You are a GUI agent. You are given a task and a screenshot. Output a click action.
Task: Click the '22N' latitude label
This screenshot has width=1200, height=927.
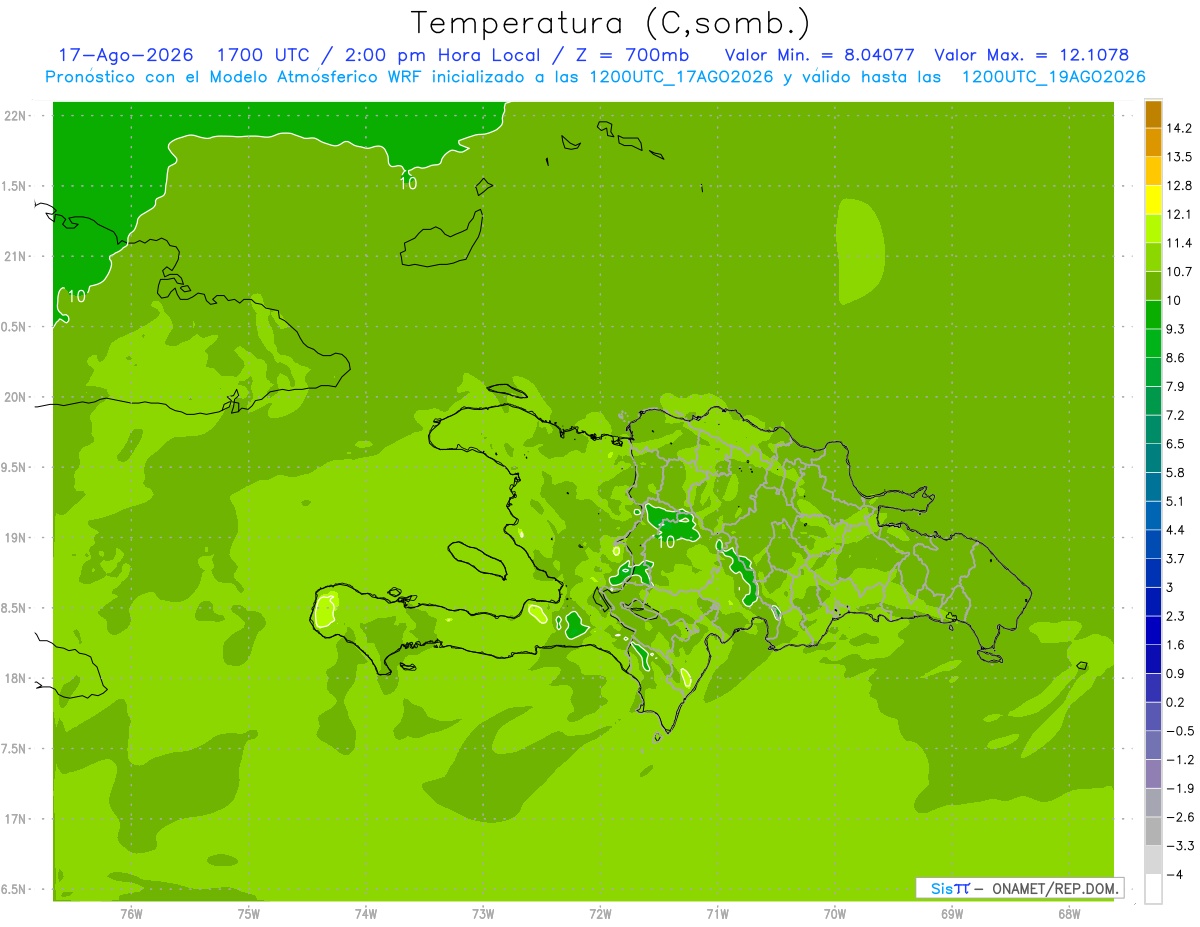(x=15, y=116)
